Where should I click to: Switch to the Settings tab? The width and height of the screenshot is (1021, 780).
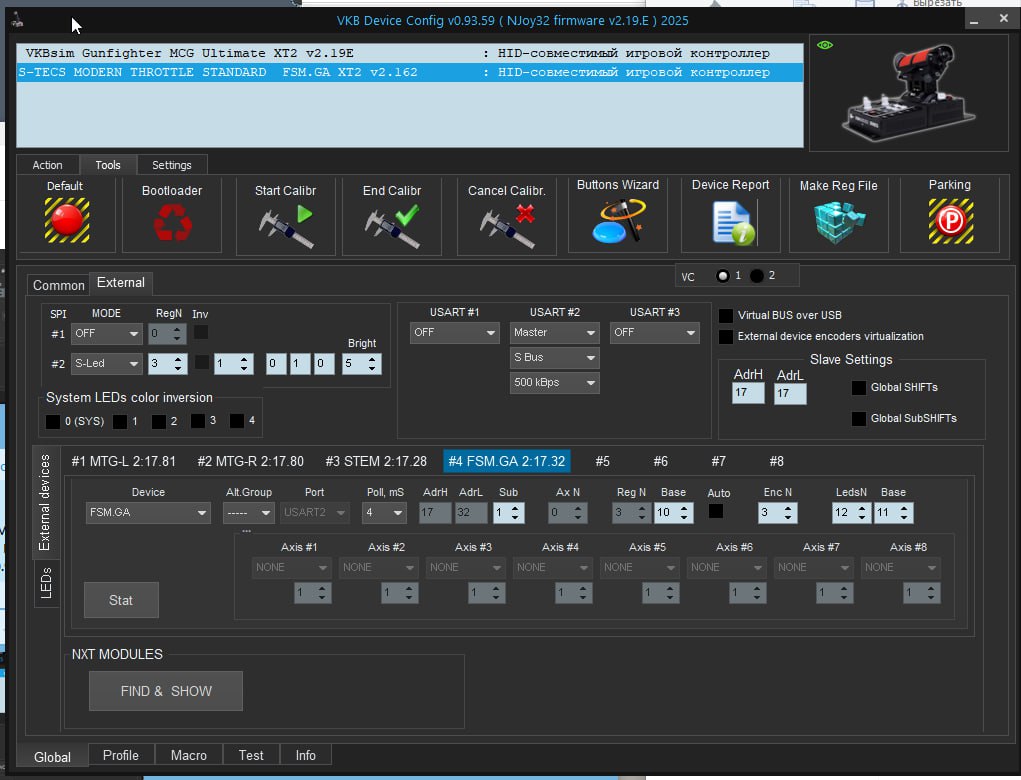click(172, 165)
